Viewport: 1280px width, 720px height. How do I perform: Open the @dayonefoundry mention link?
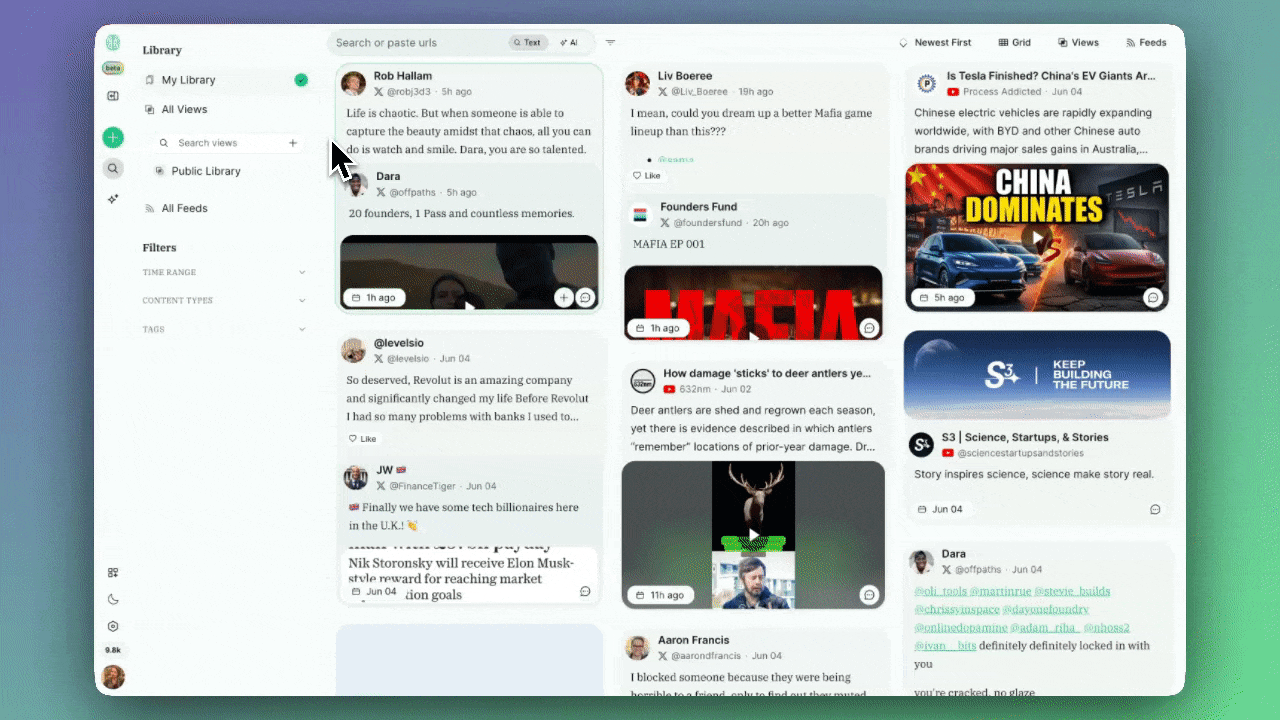click(1046, 609)
